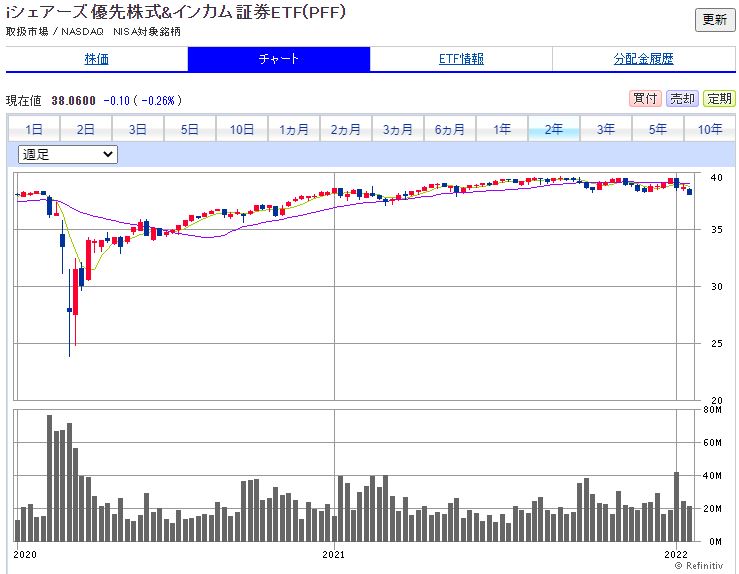
Task: Click the ETF title iシェアーズ 優先株式&インカム証券ETF
Action: pos(176,12)
